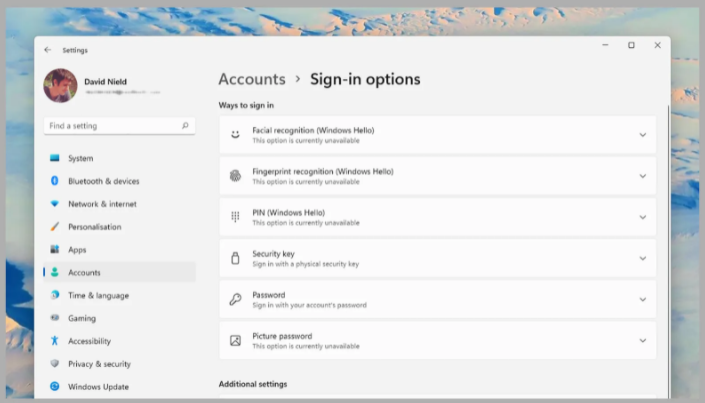Click the System monitor icon
The width and height of the screenshot is (705, 403).
coord(54,158)
